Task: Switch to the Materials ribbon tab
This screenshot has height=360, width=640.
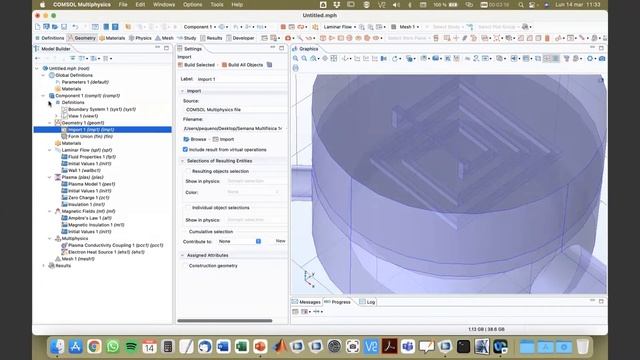Action: (112, 38)
